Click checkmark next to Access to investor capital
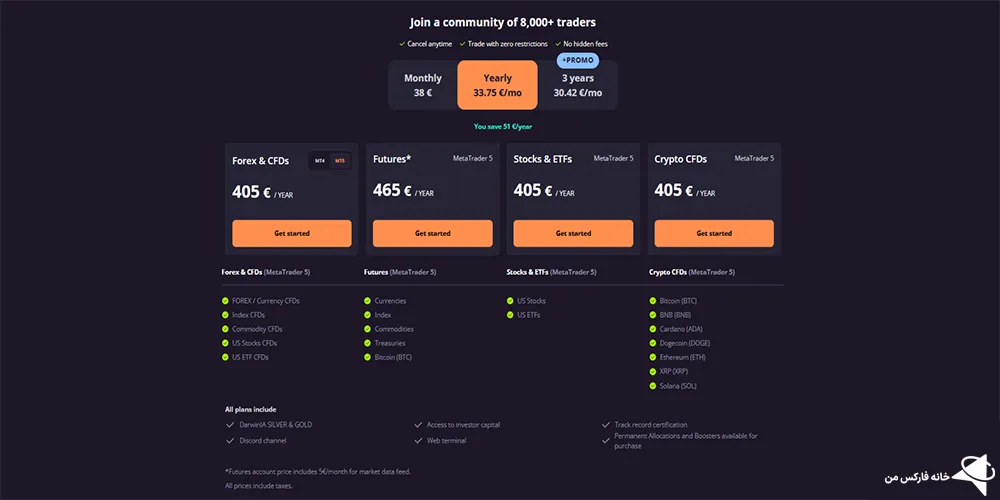This screenshot has width=1000, height=500. coord(418,424)
